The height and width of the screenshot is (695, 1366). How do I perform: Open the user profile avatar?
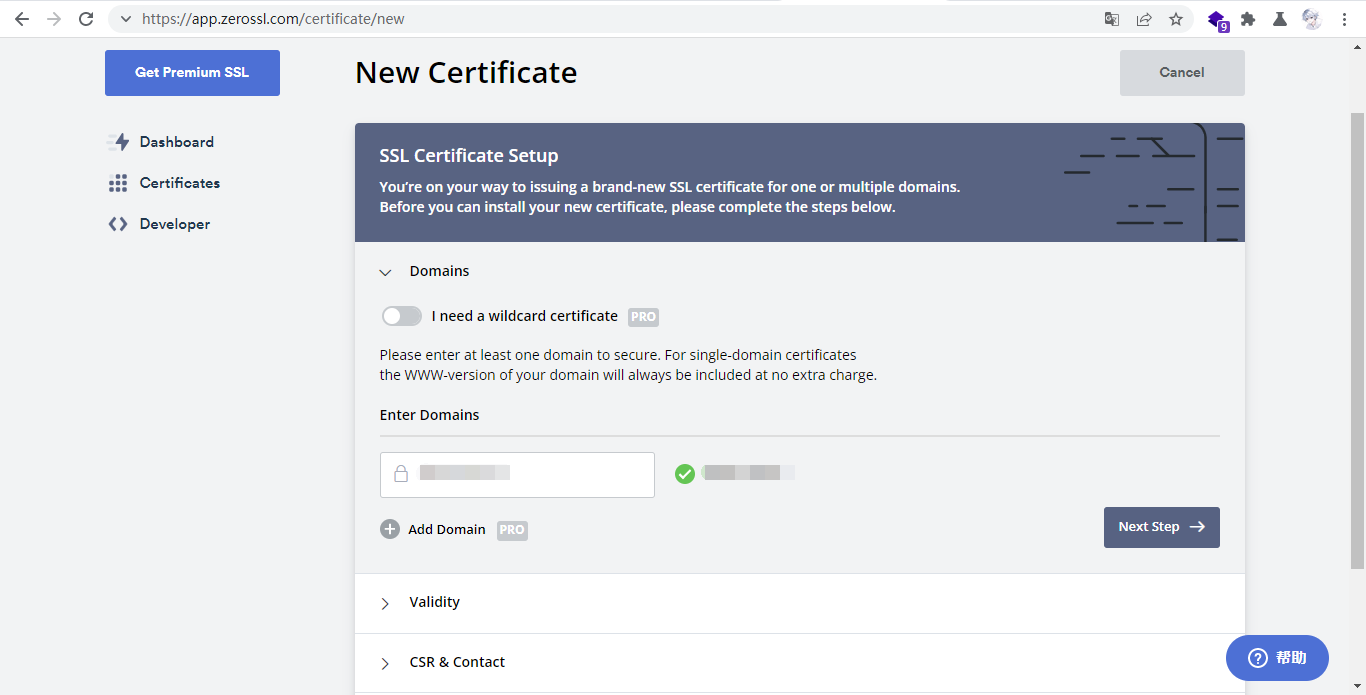[1311, 19]
